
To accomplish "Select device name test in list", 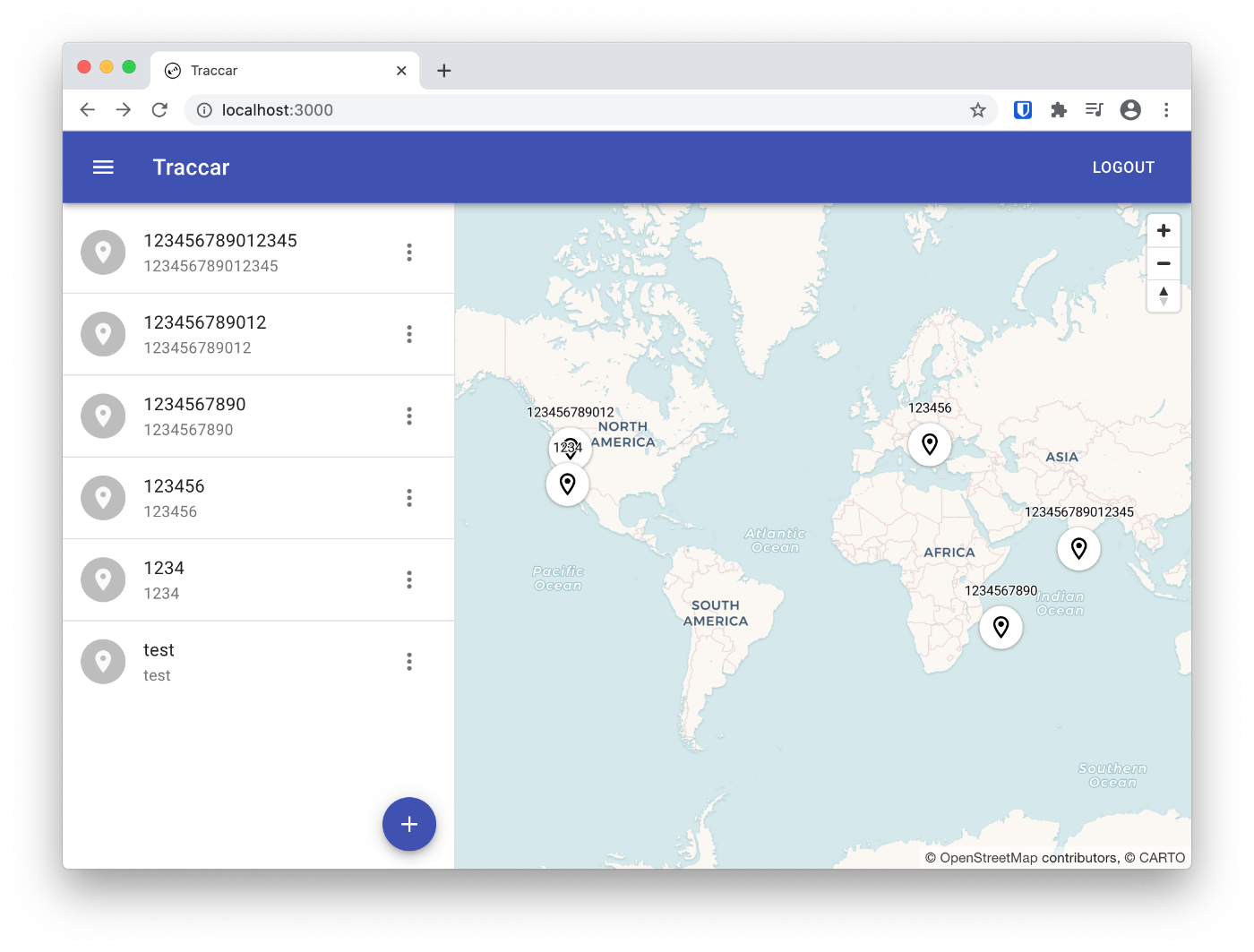I will [159, 650].
